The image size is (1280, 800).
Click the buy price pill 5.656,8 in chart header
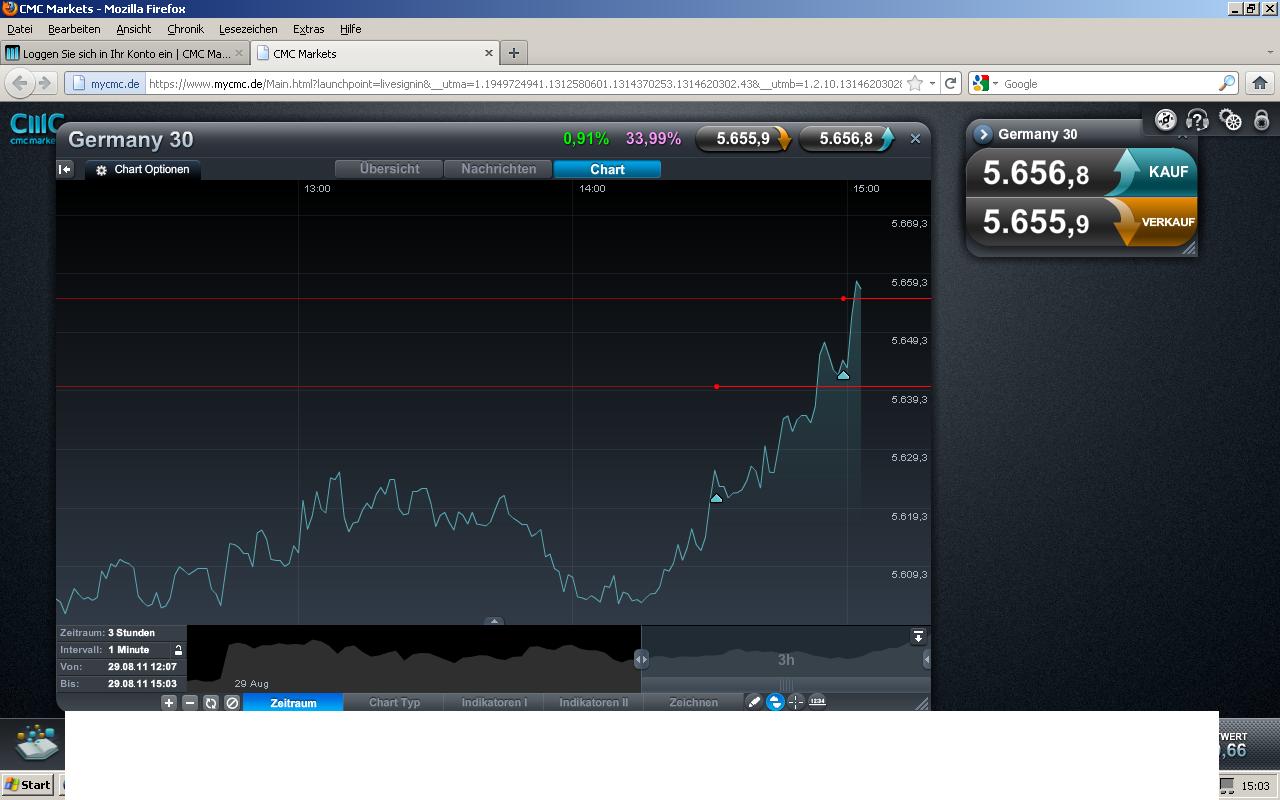pos(847,139)
